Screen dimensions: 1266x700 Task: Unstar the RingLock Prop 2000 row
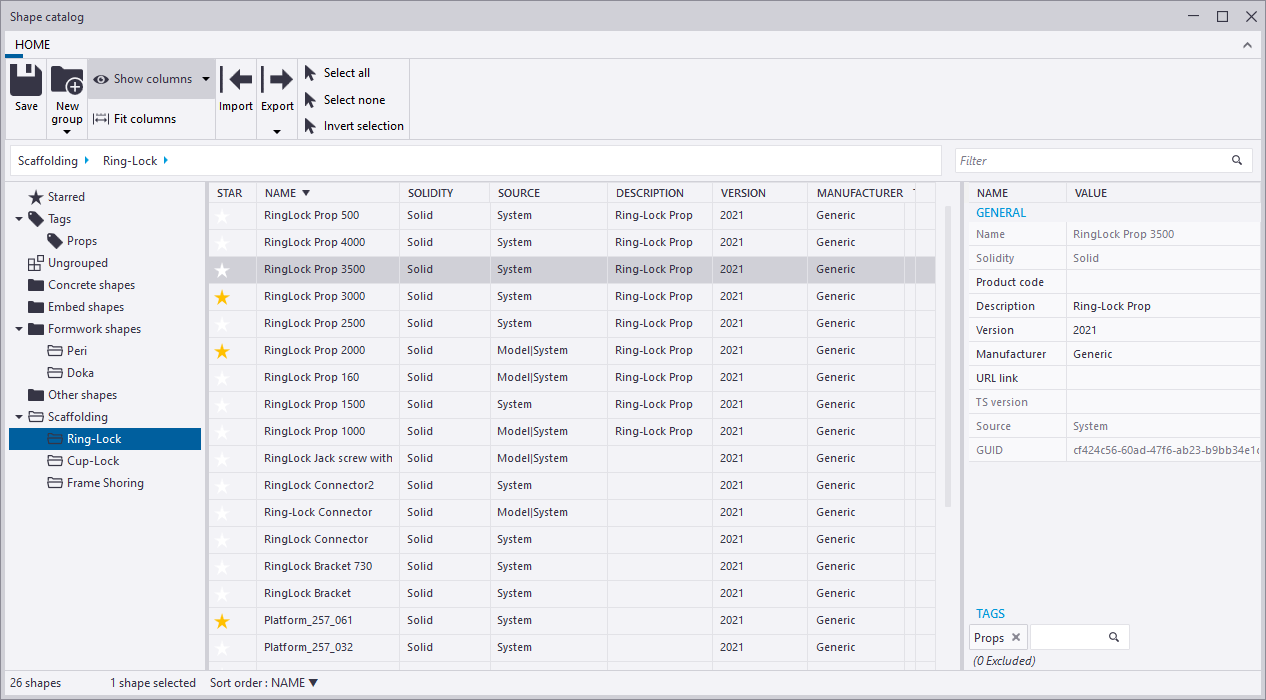(222, 351)
